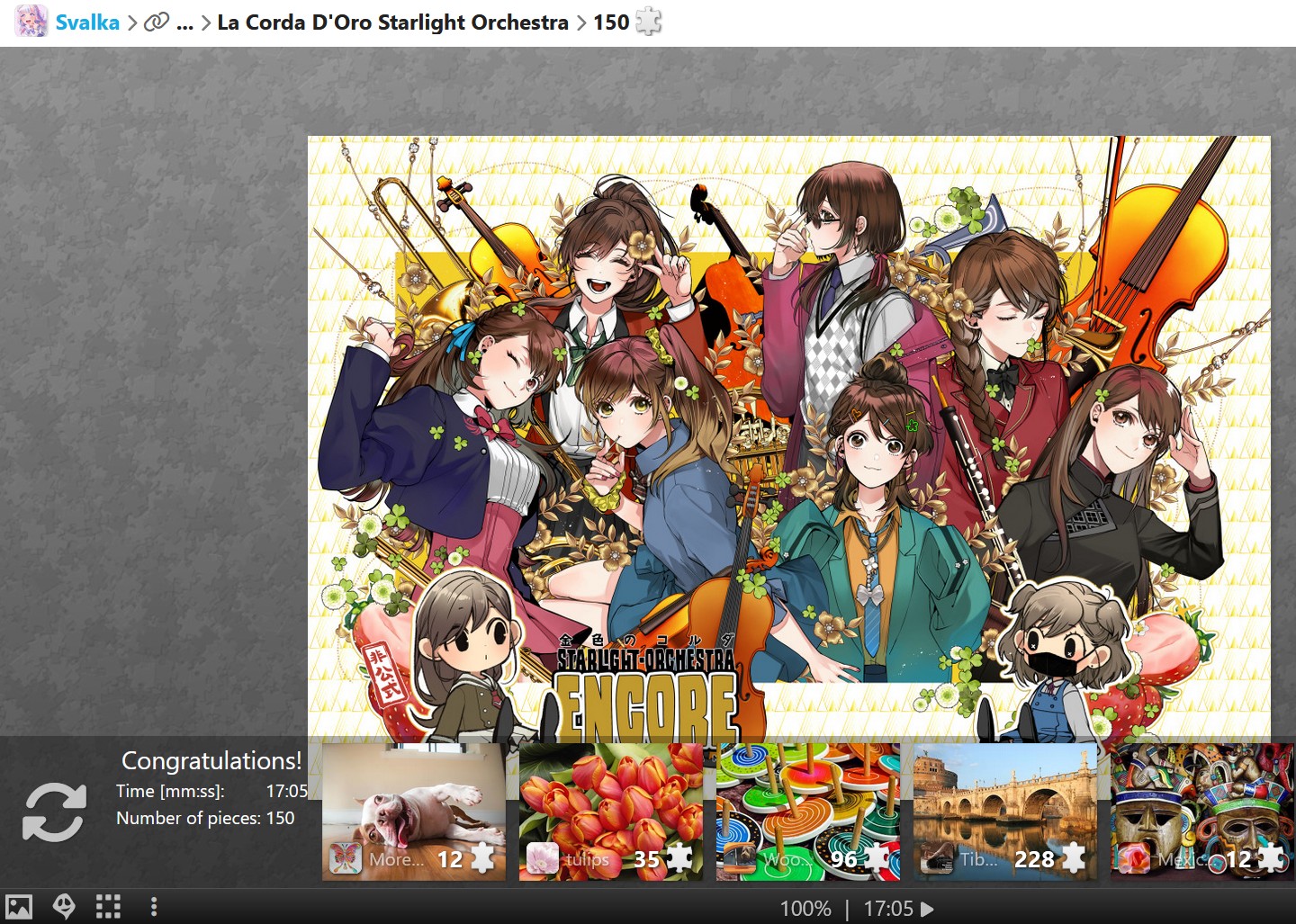Click the puzzle piece icon on dog thumbnail
The height and width of the screenshot is (924, 1296).
(482, 858)
